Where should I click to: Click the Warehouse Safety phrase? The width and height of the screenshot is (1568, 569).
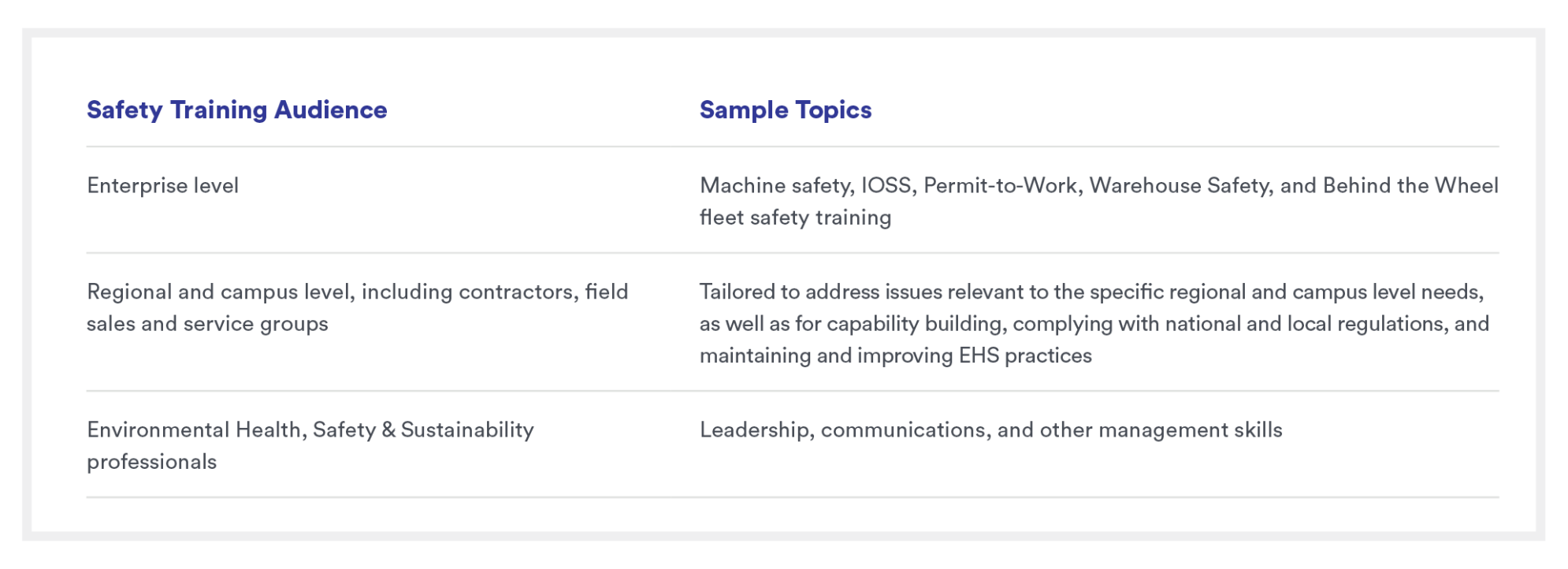coord(1180,185)
